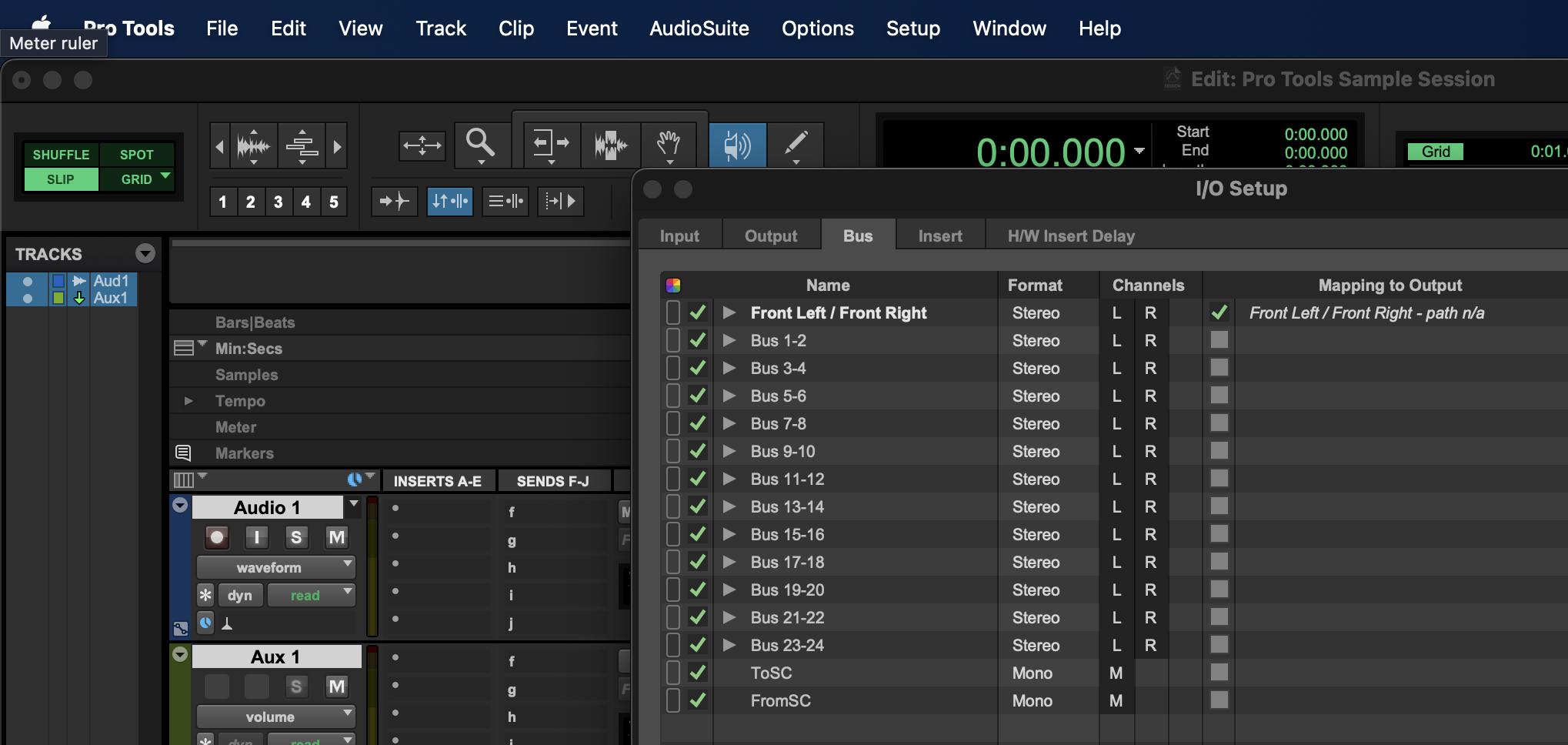Expand the Bus 9-10 path
Viewport: 1568px width, 745px height.
click(x=729, y=451)
